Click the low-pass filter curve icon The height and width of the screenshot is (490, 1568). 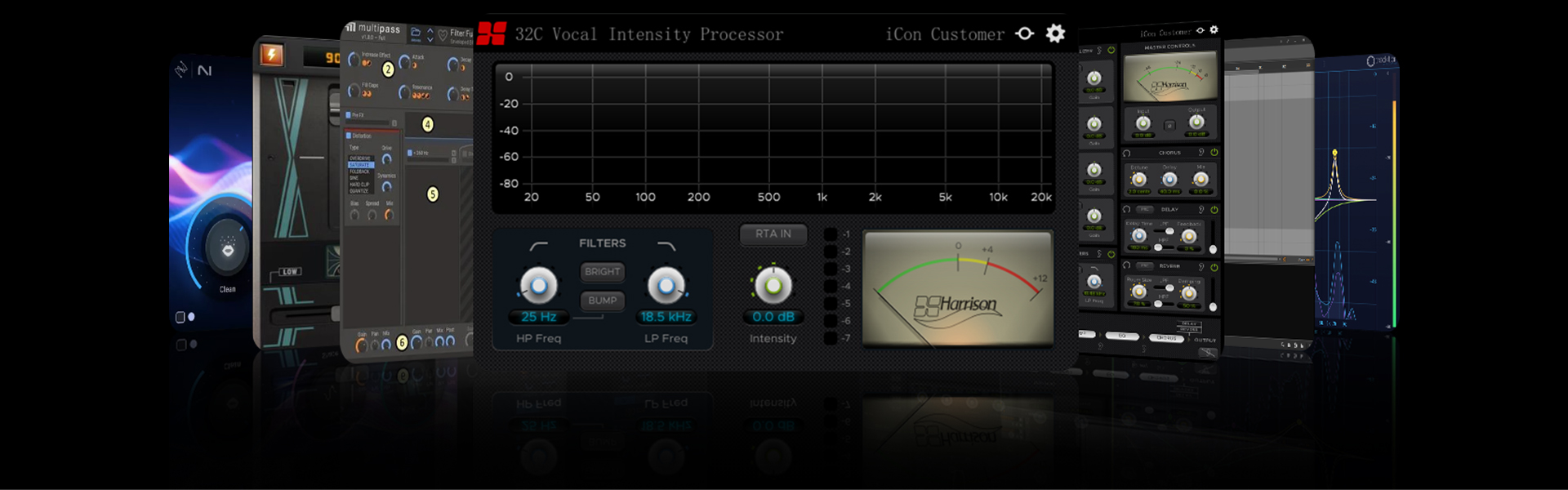tap(666, 245)
